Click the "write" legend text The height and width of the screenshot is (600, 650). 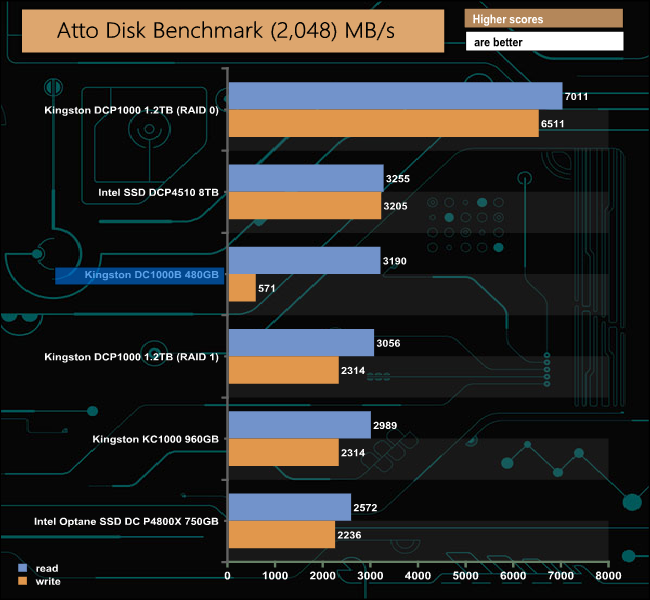pyautogui.click(x=48, y=581)
